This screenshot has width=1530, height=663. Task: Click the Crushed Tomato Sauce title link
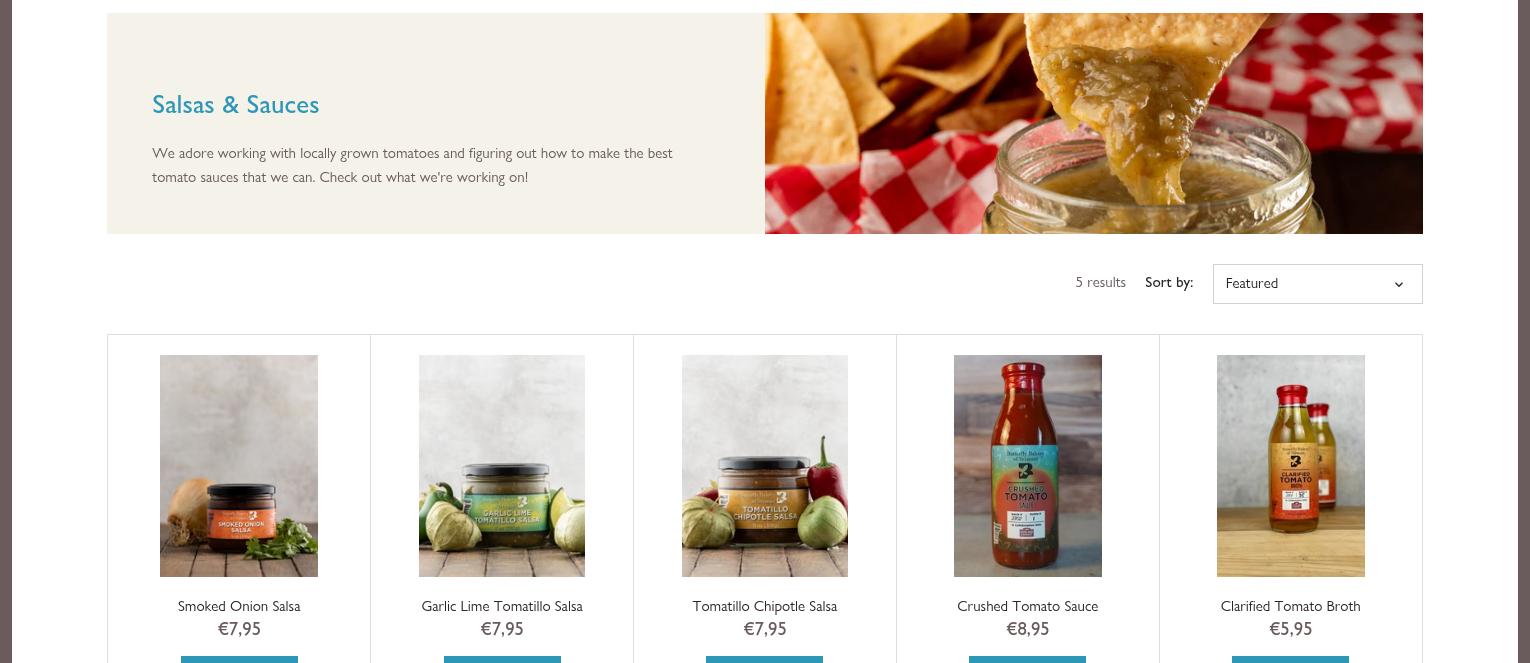[1028, 606]
